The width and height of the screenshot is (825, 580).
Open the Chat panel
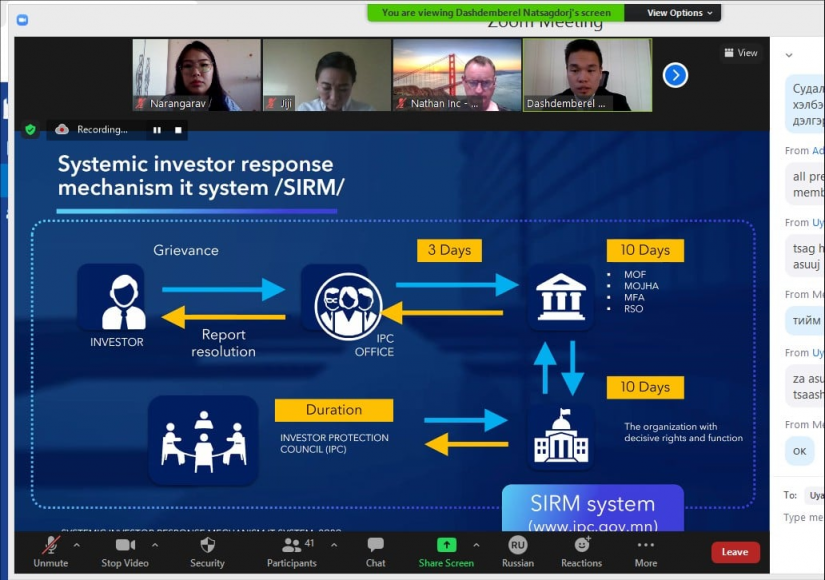[375, 552]
